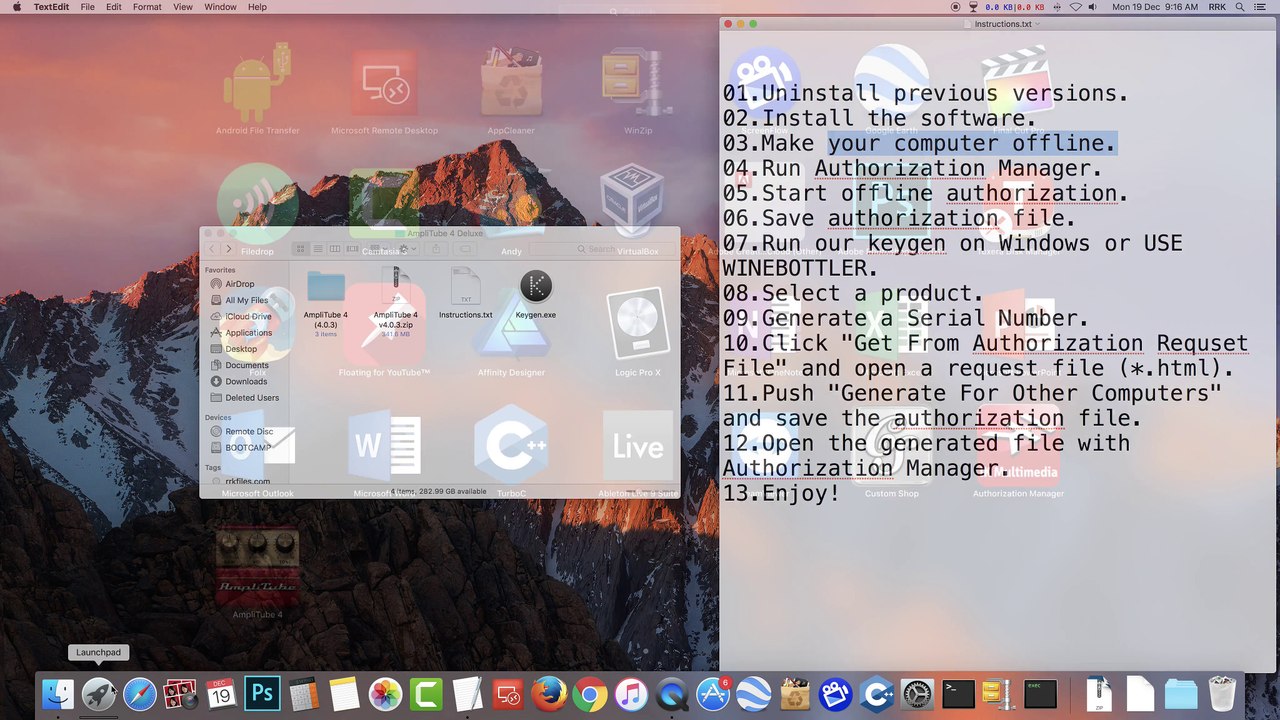This screenshot has width=1280, height=720.
Task: Launch the TurboC++ icon in the Dock
Action: click(877, 694)
